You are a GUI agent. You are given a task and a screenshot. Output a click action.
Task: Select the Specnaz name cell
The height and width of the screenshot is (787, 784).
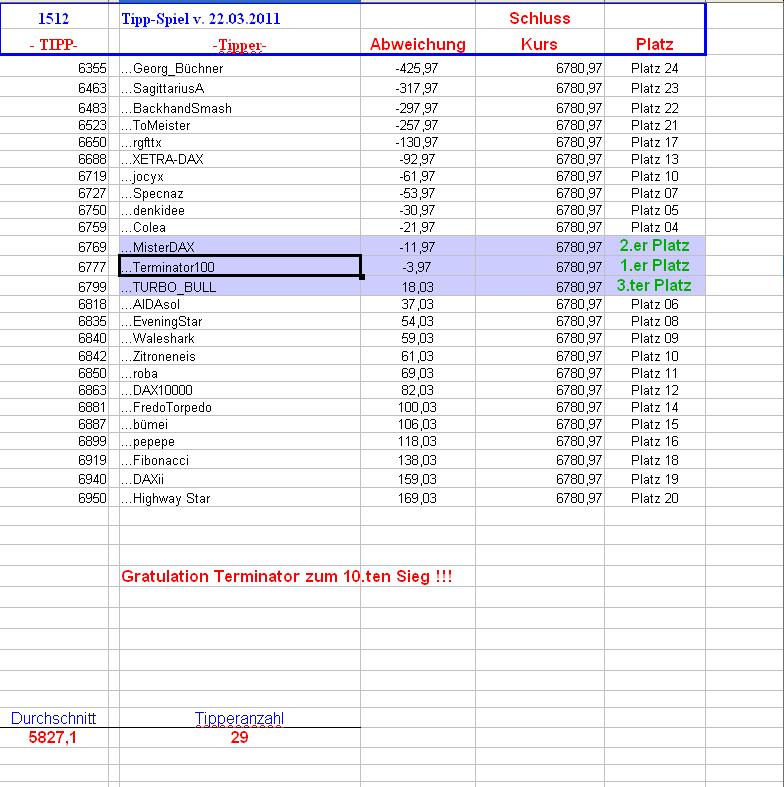pos(239,194)
